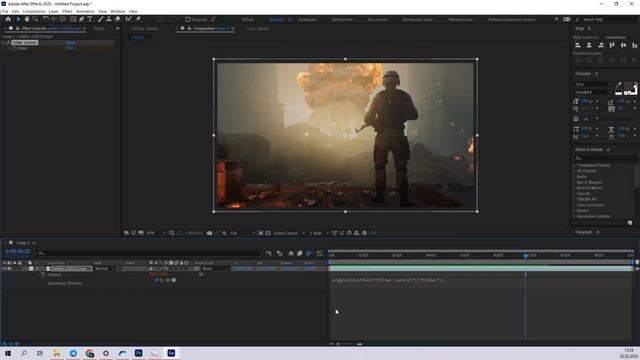Click After Effects taskbar icon
The width and height of the screenshot is (640, 360).
coord(171,353)
